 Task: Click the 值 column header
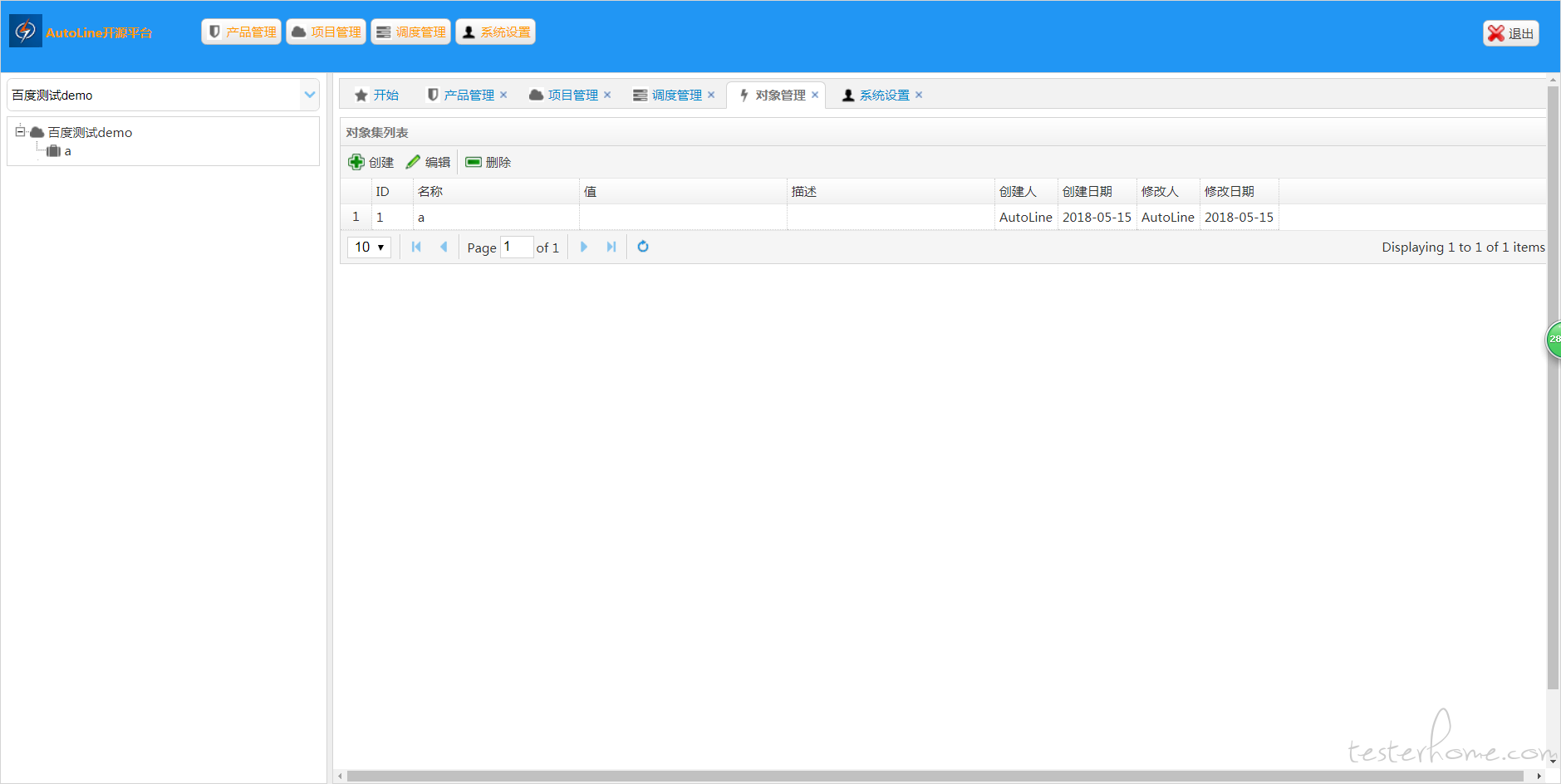tap(683, 191)
